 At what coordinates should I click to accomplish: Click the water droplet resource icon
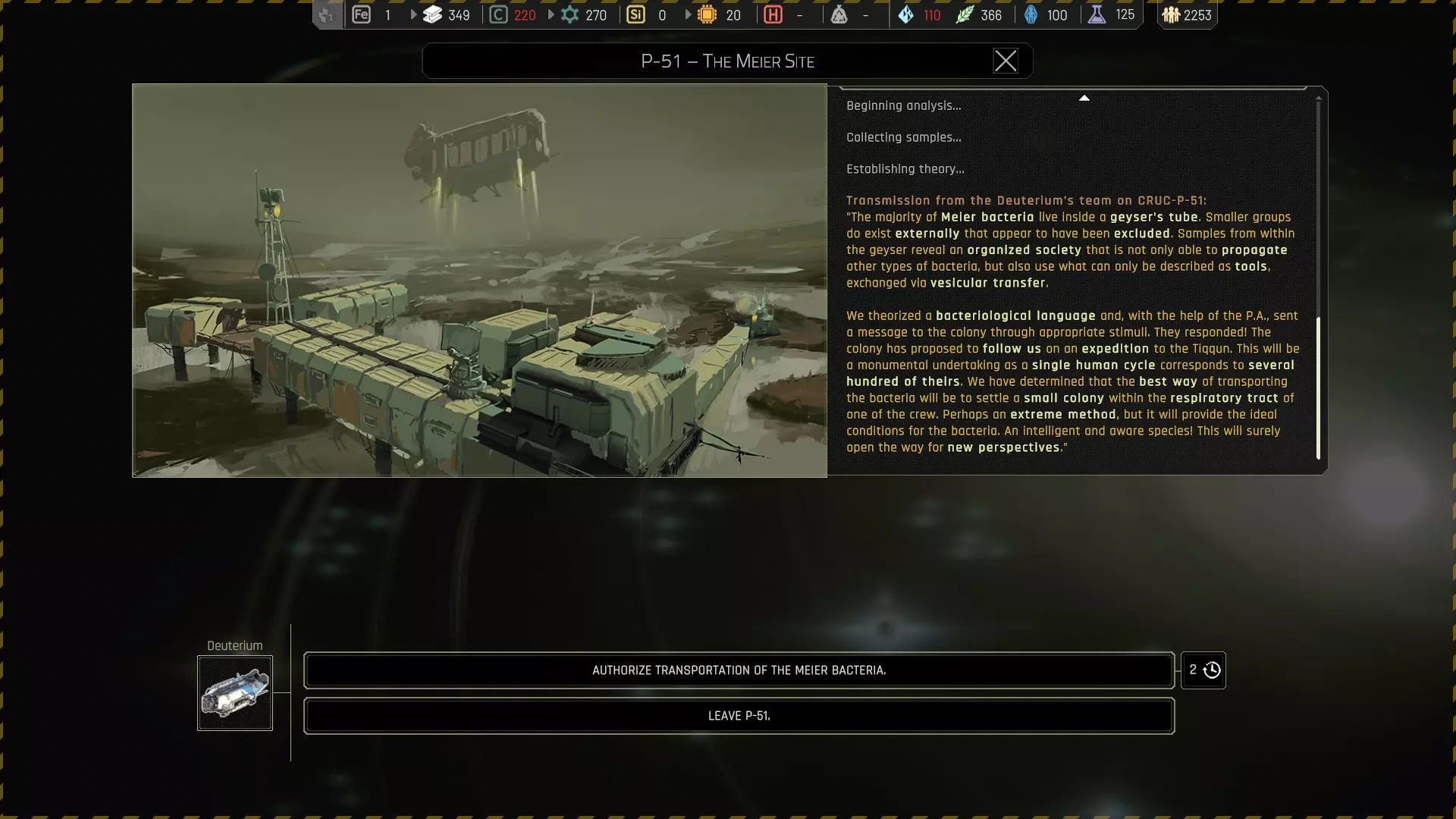point(905,14)
